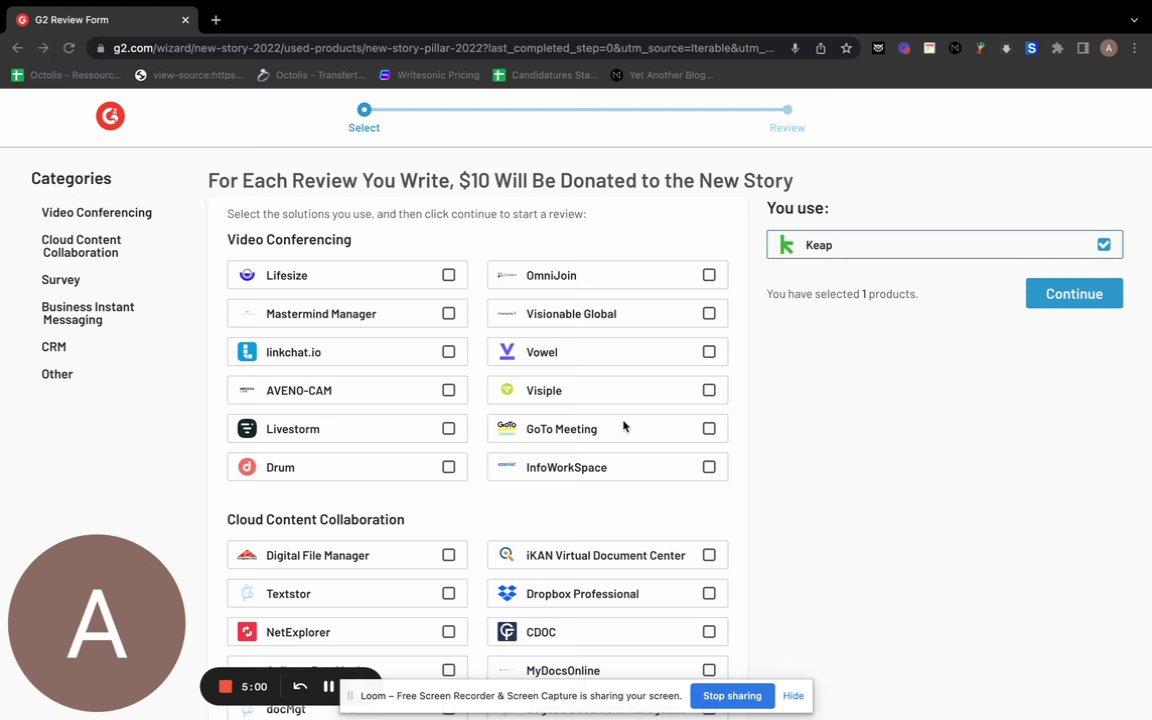Click the share icon in address bar
1152x720 pixels.
[821, 48]
